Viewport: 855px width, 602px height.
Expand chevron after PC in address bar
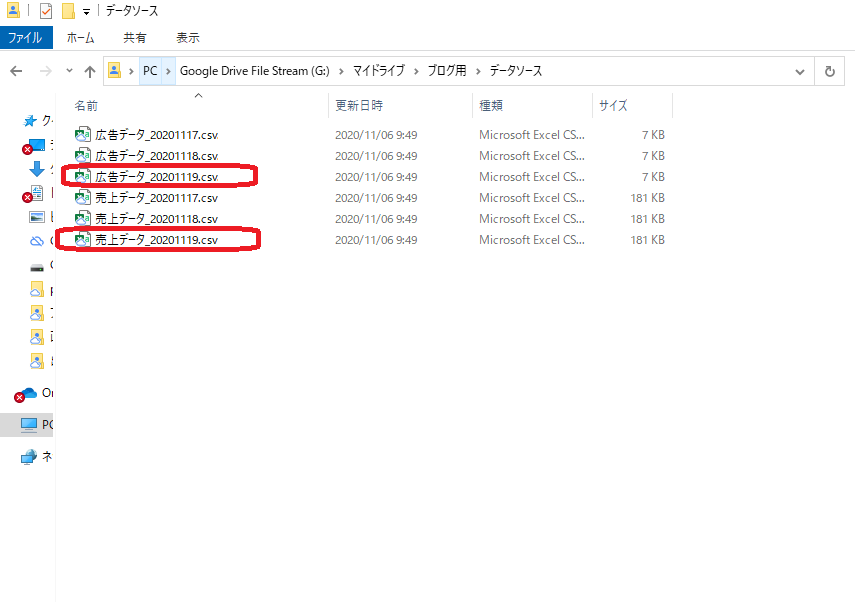168,71
